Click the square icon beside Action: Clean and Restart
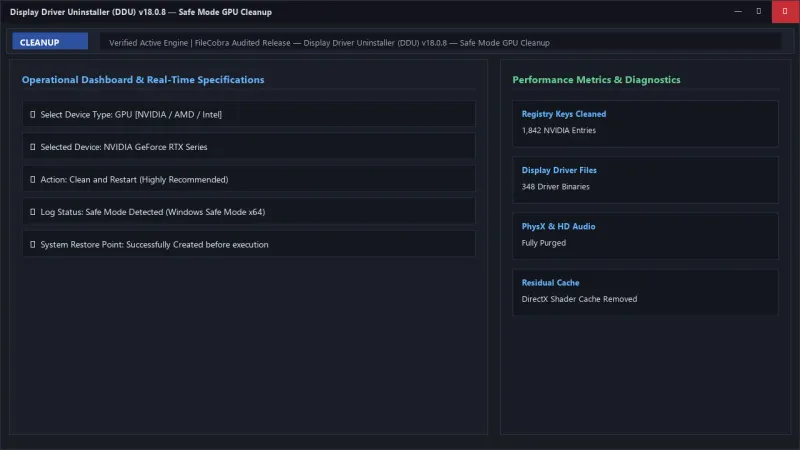 coord(33,180)
